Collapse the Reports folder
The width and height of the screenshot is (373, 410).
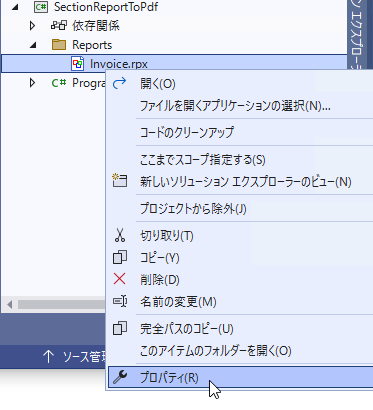[33, 45]
